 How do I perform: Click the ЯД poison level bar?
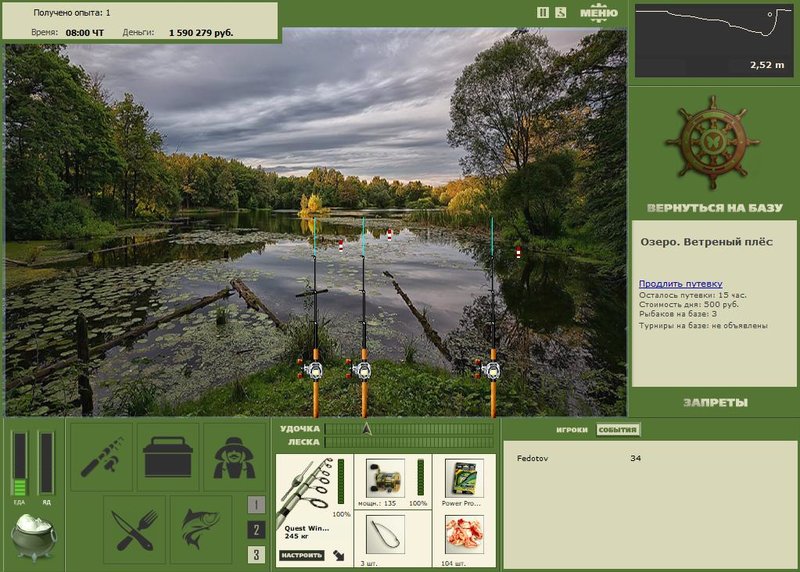tap(46, 464)
